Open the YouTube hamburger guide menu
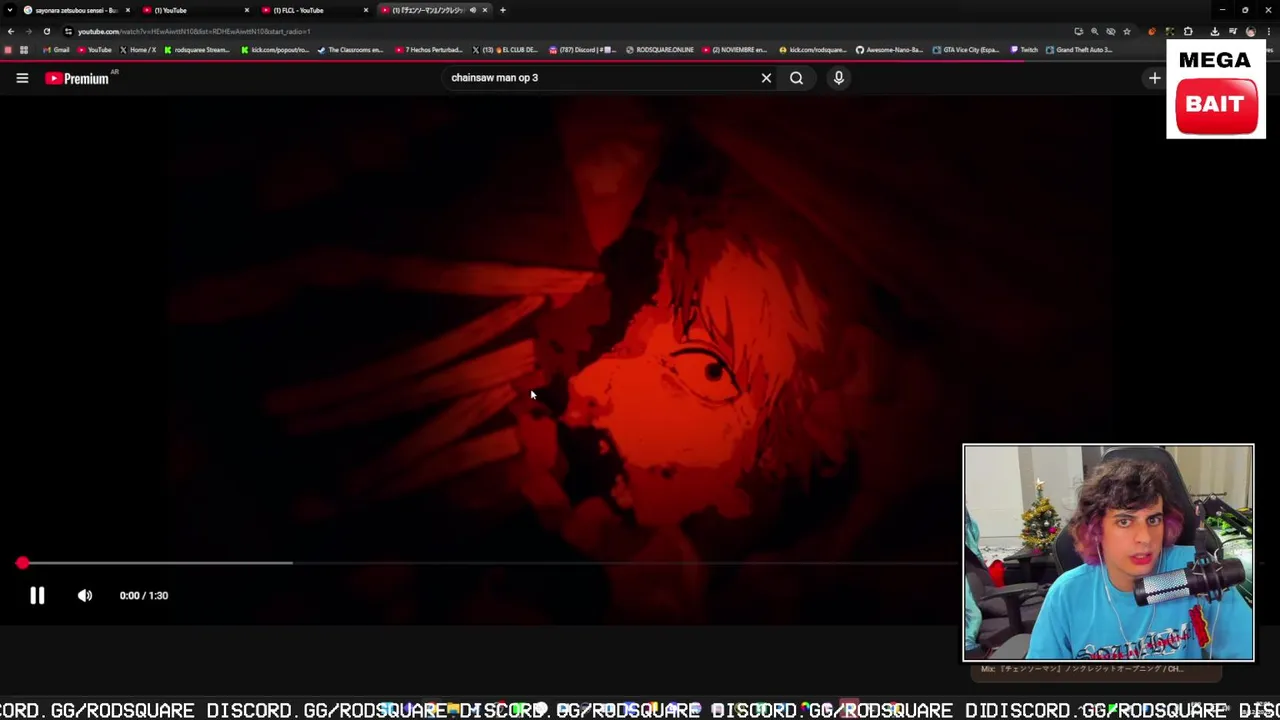Viewport: 1280px width, 720px height. (x=22, y=78)
